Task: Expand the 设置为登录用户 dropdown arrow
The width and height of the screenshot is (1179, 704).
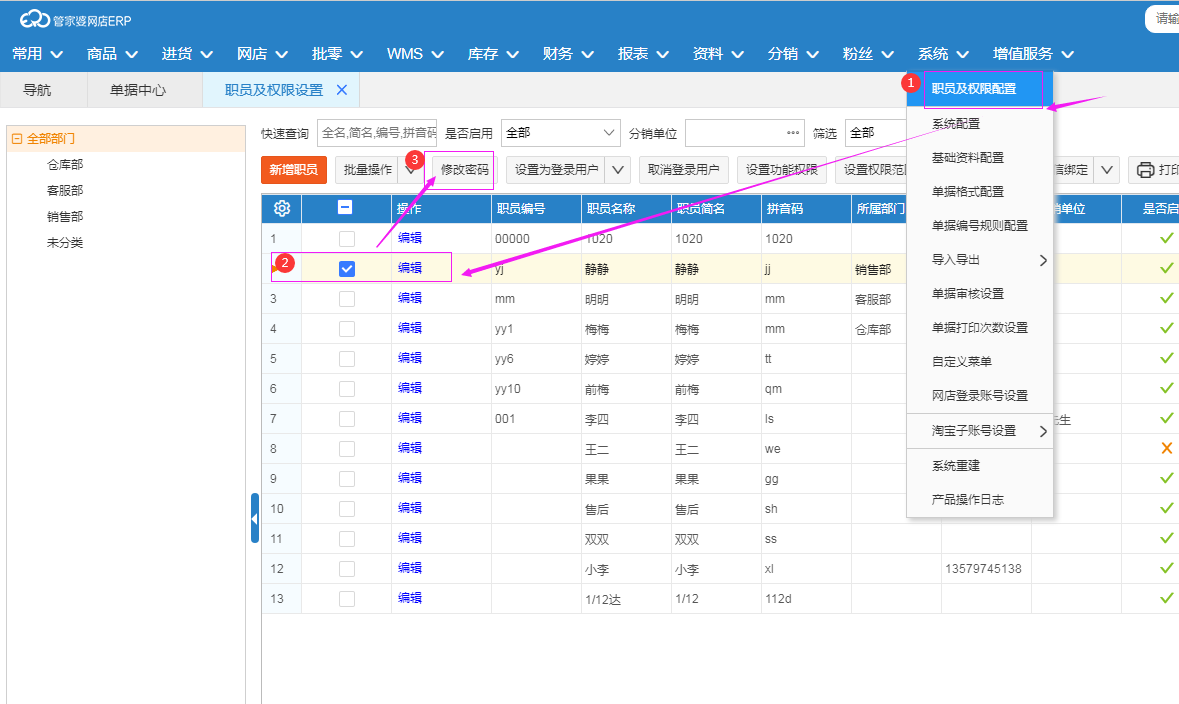Action: coord(619,170)
